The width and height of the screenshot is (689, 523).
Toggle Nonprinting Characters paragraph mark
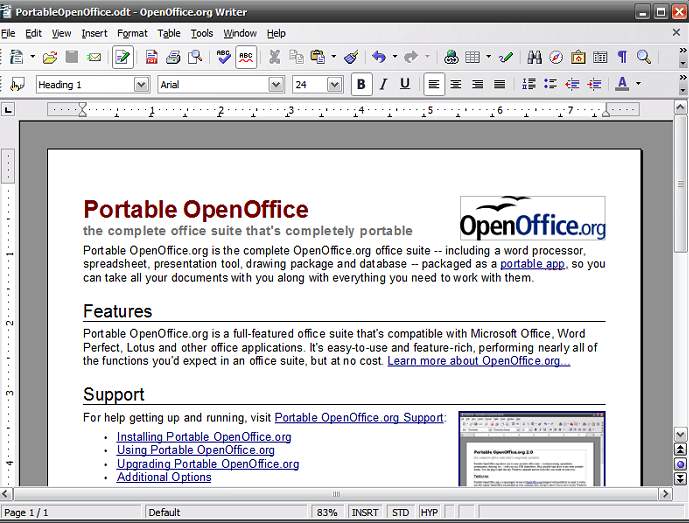tap(622, 57)
